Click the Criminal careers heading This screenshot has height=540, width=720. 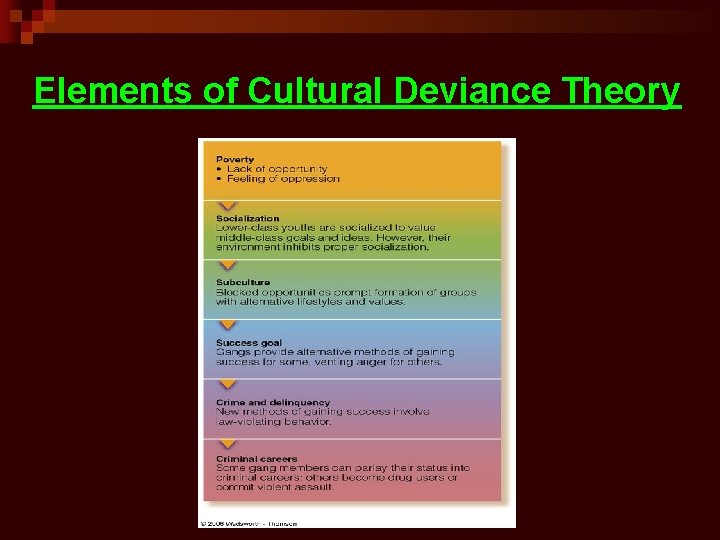[x=257, y=459]
